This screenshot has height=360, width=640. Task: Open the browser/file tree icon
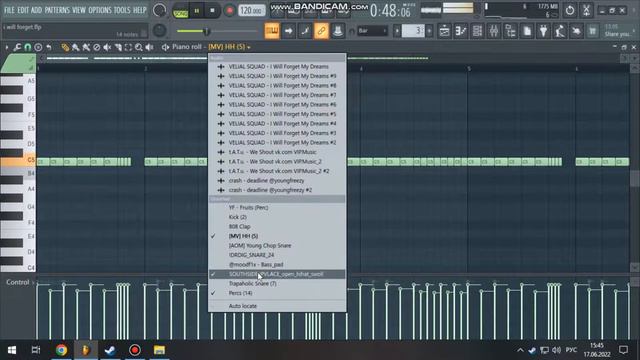point(511,31)
